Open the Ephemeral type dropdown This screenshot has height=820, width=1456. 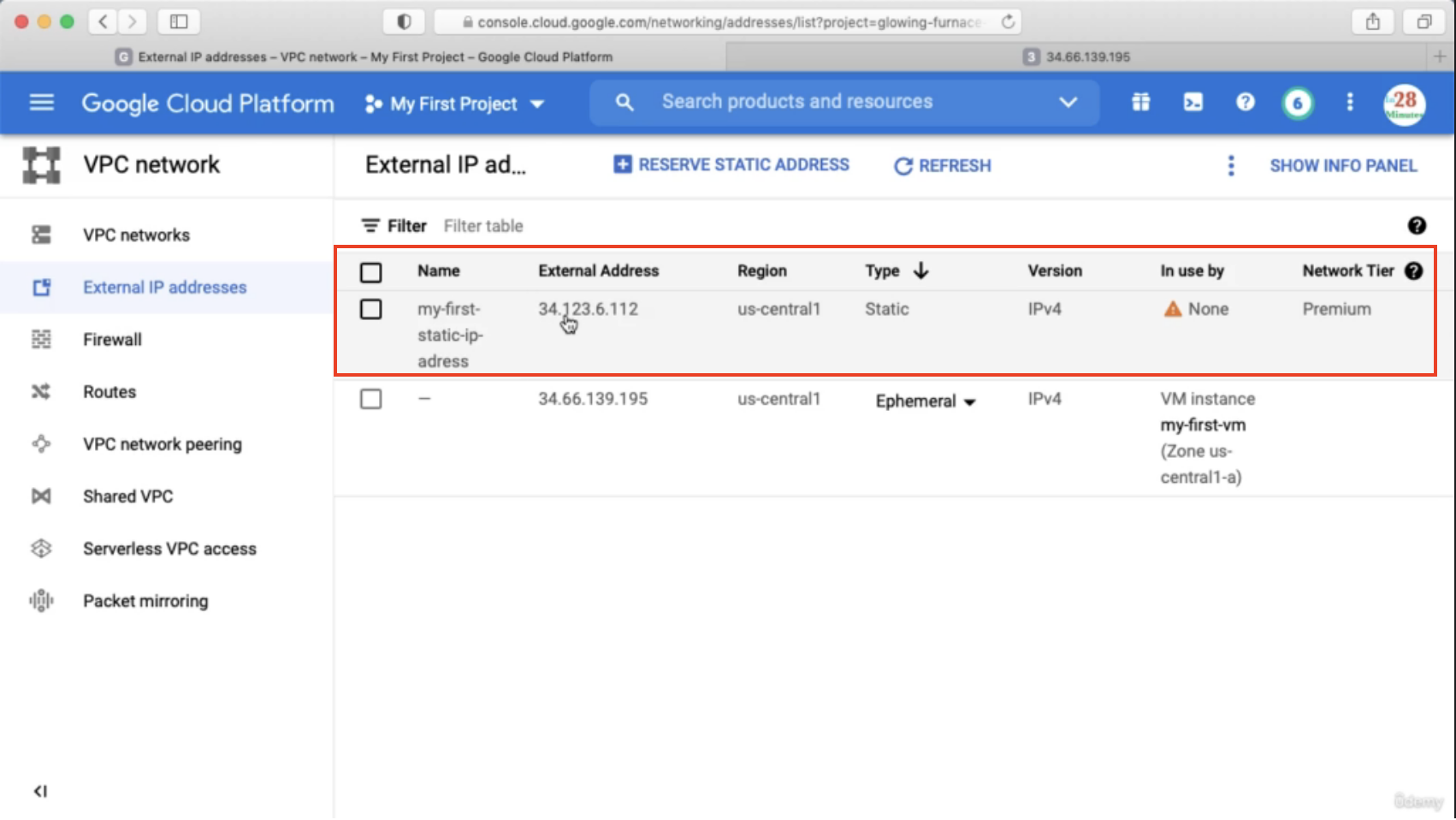pos(926,401)
